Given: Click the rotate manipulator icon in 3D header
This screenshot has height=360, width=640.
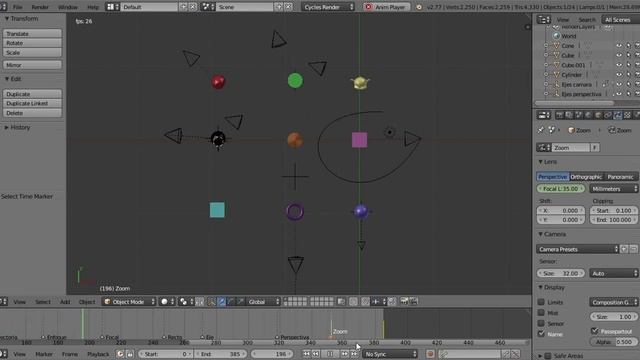Looking at the screenshot, I should click(231, 302).
